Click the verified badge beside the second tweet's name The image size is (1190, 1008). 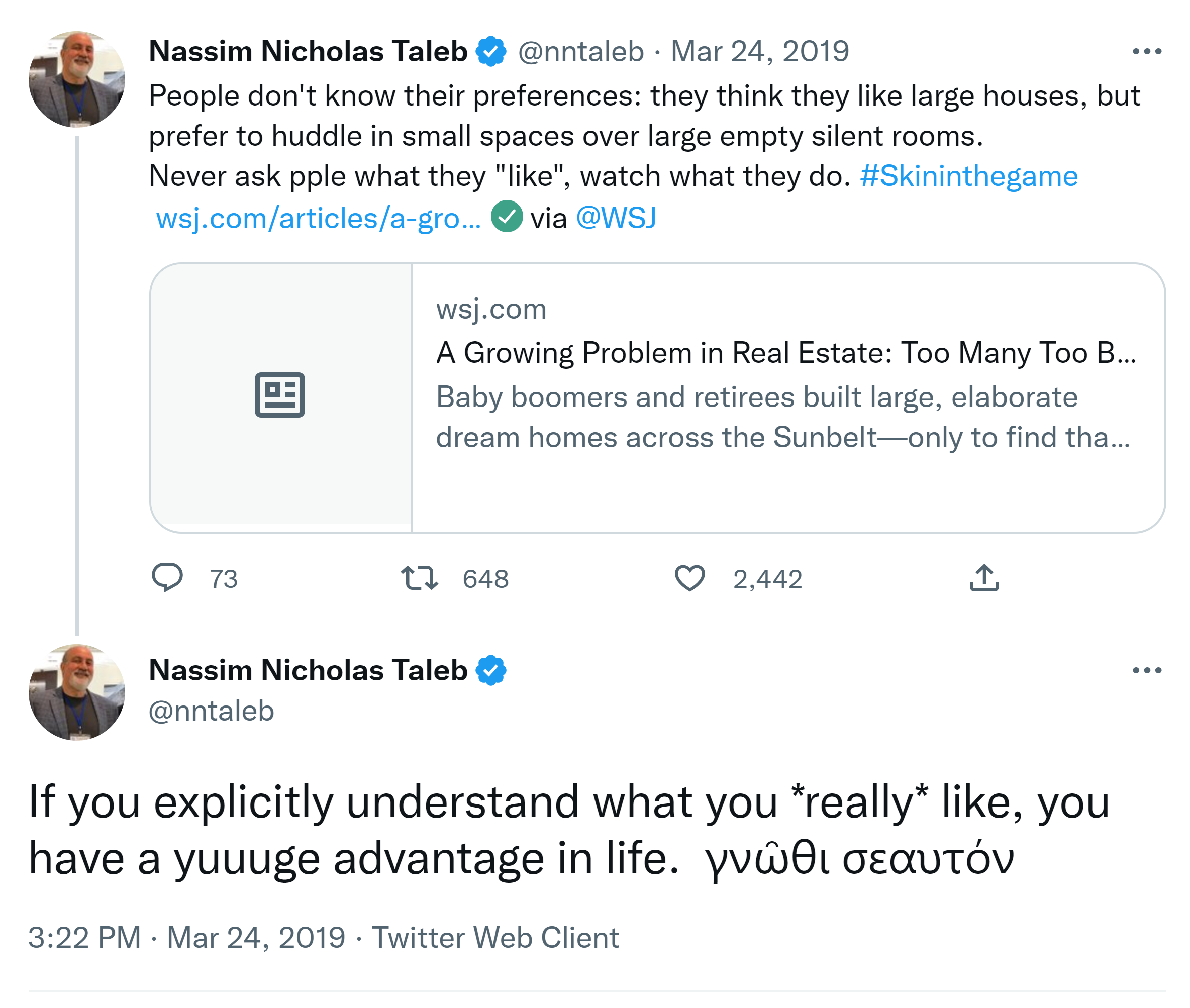(x=491, y=670)
